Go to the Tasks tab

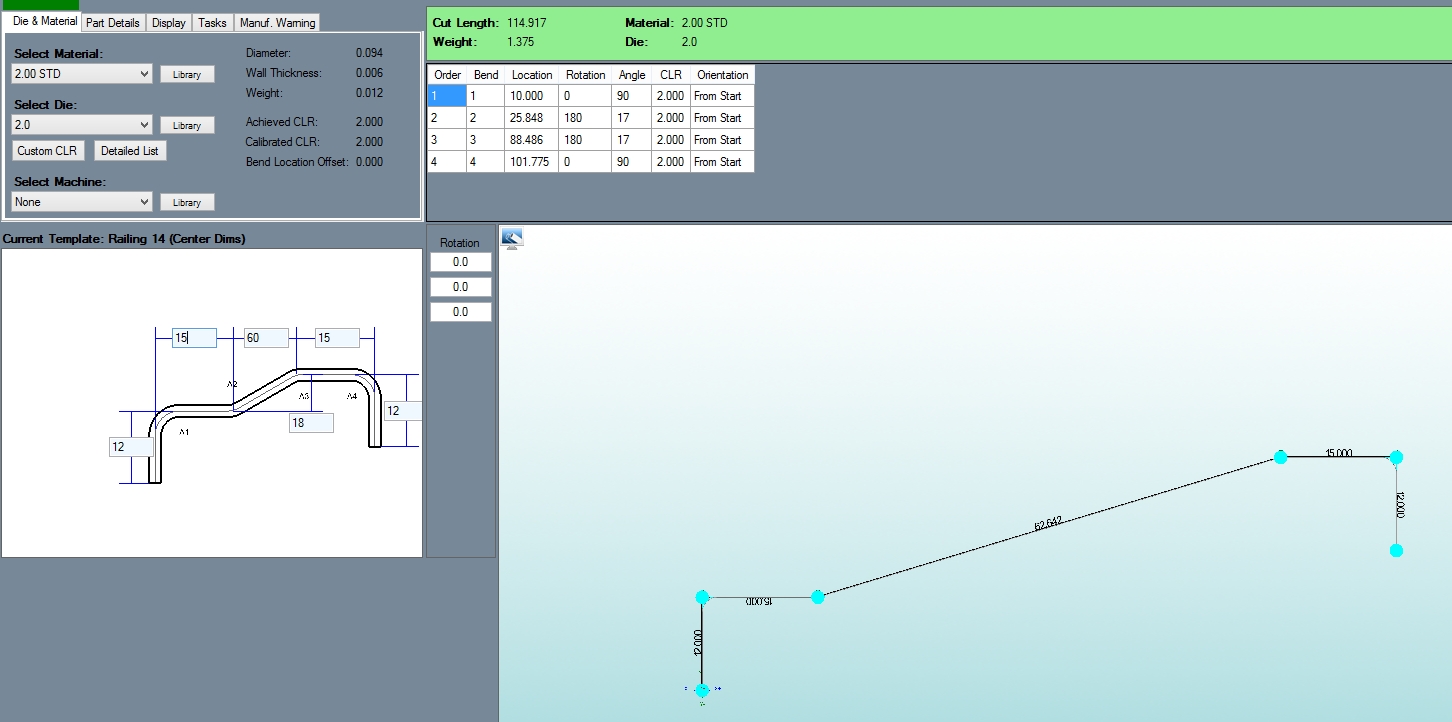click(212, 22)
